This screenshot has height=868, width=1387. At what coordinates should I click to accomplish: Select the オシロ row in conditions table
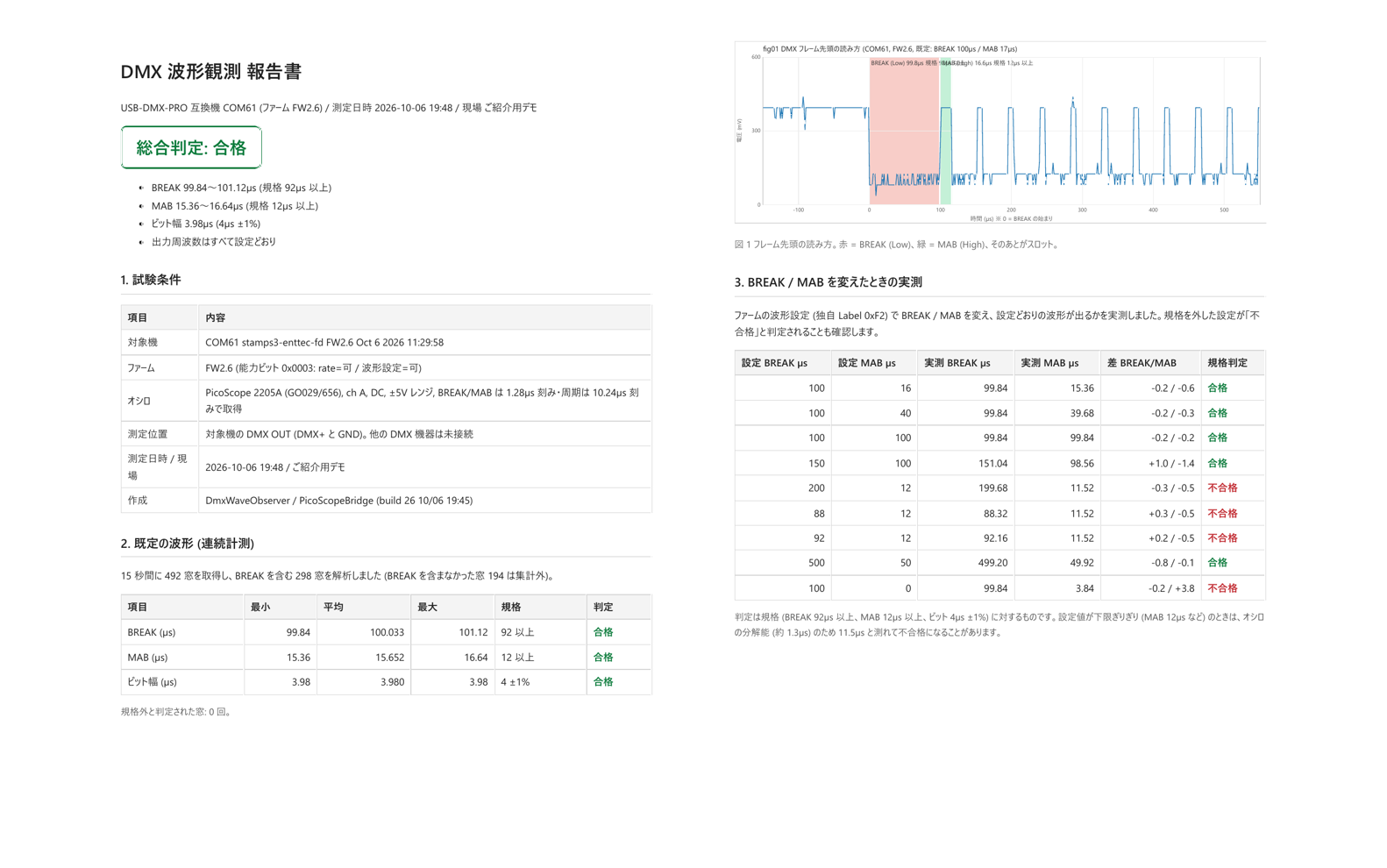click(386, 401)
